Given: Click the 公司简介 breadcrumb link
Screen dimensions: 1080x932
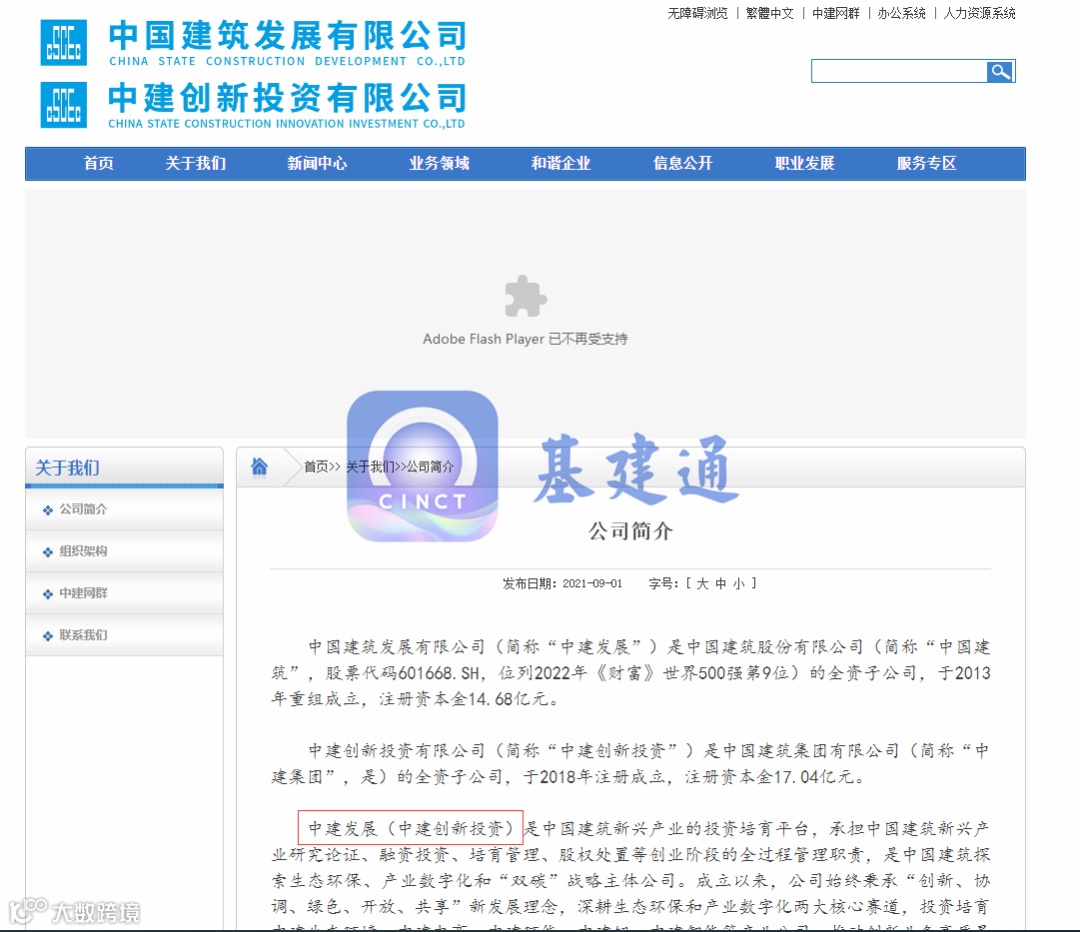Looking at the screenshot, I should pos(430,467).
